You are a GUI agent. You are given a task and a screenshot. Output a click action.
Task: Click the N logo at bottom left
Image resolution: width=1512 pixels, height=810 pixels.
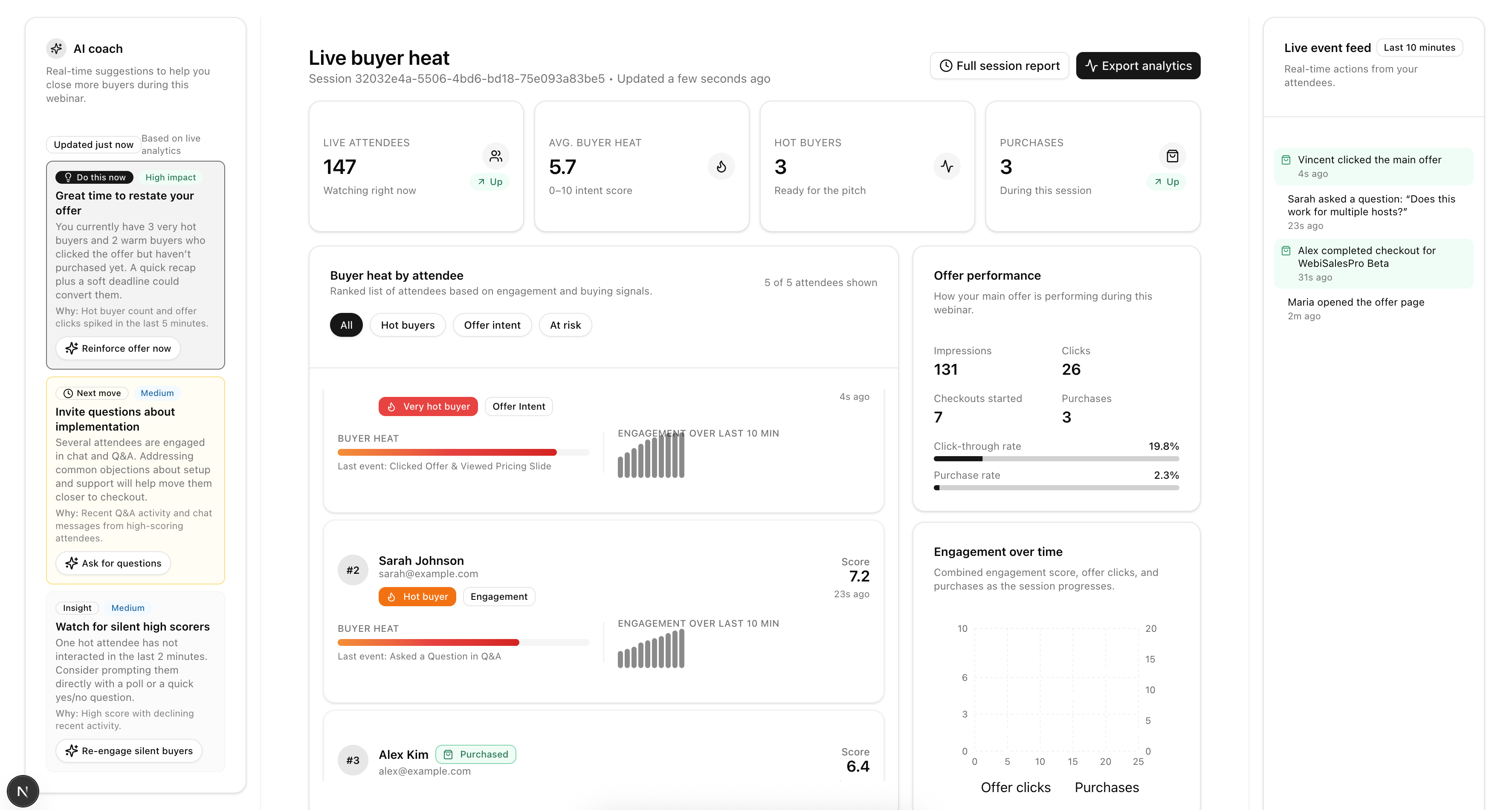click(x=22, y=791)
